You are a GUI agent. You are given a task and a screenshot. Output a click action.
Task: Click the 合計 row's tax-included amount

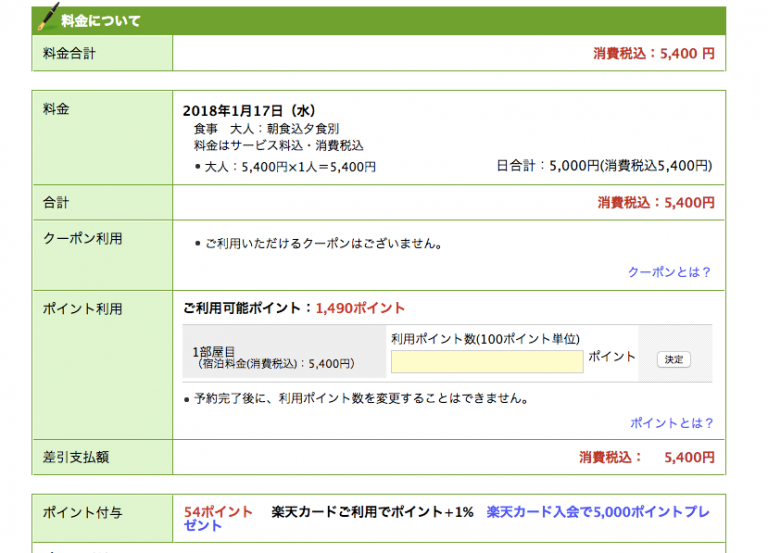point(656,202)
